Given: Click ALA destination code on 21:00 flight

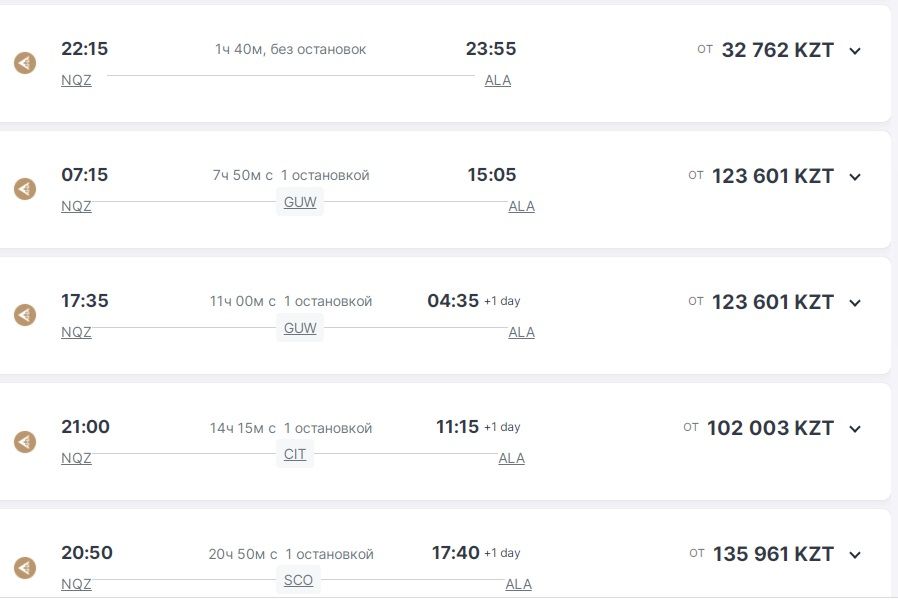Looking at the screenshot, I should click(511, 458).
